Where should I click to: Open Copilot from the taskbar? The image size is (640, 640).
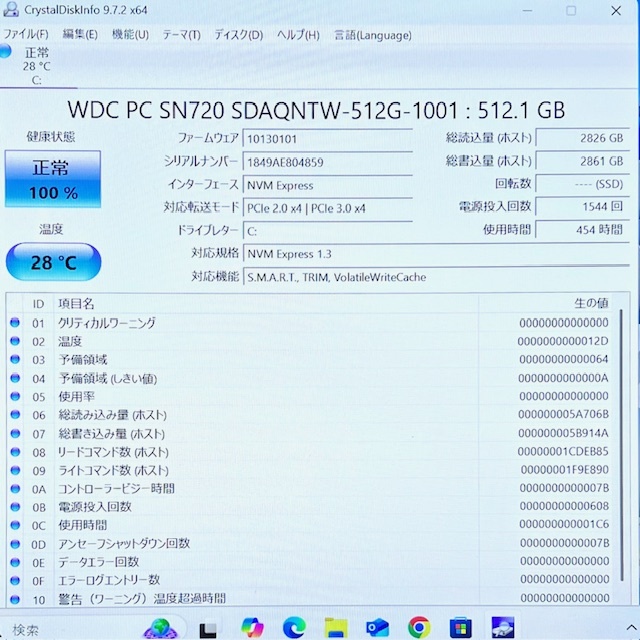tap(252, 627)
